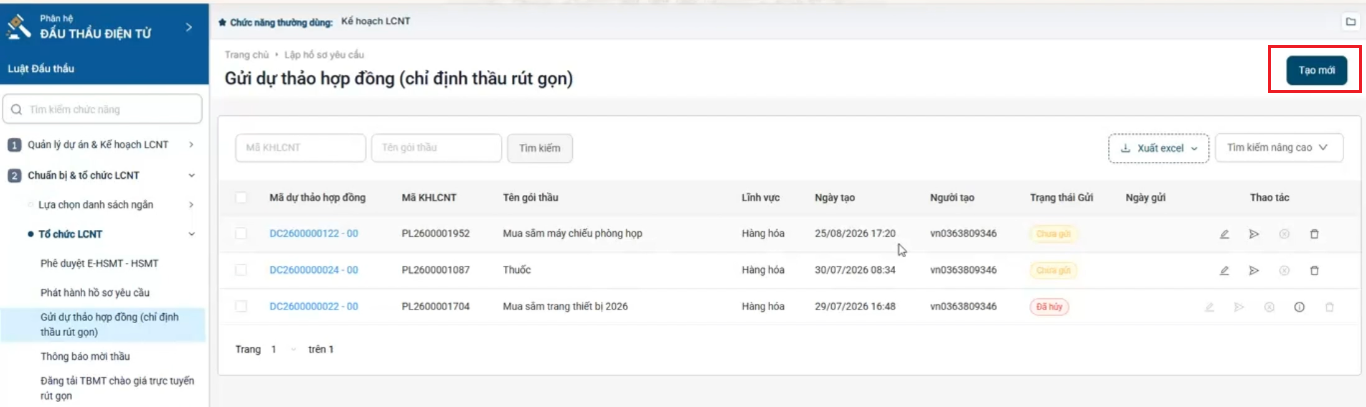
Task: Click the Trạng thái Gửi column header
Action: [1061, 198]
